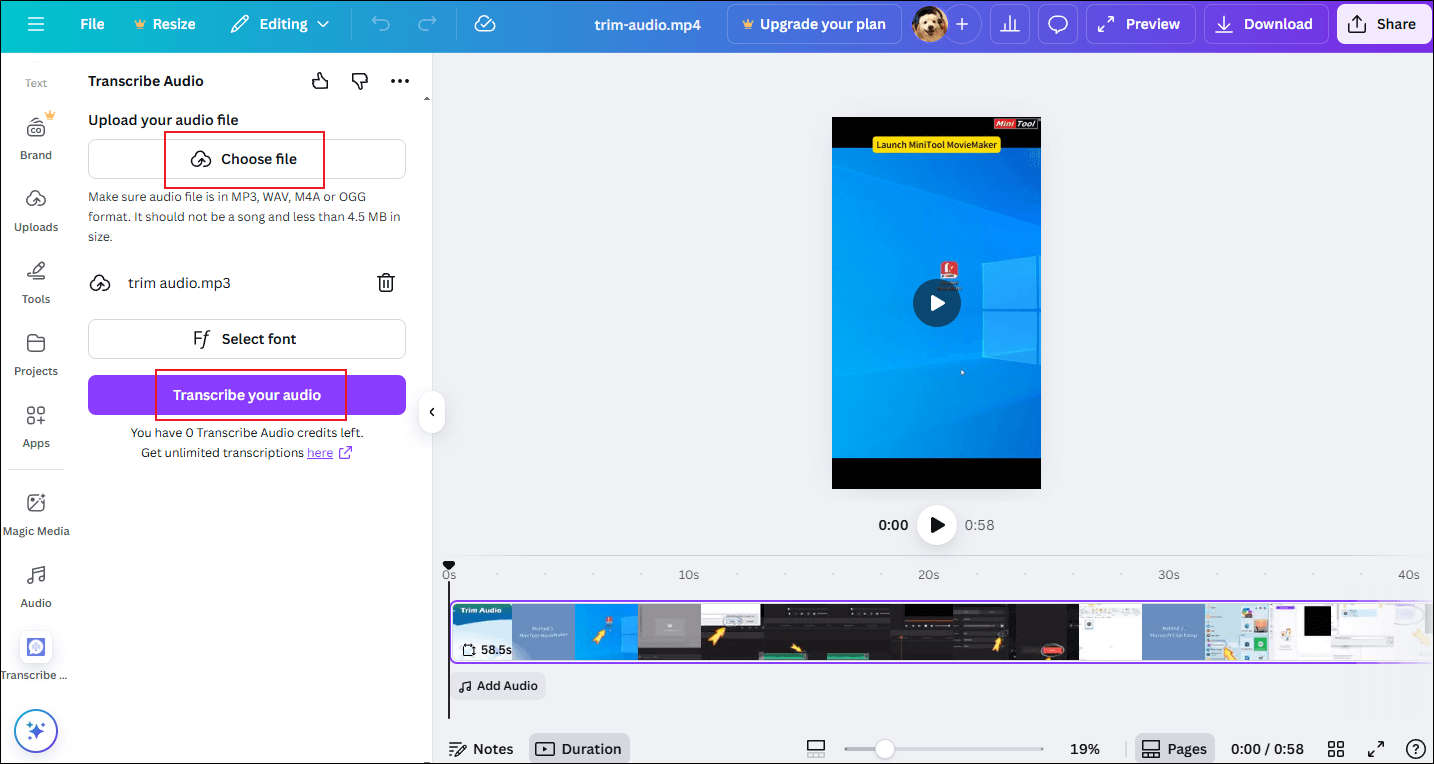This screenshot has height=764, width=1434.
Task: Give thumbs down to Transcribe Audio
Action: [360, 81]
